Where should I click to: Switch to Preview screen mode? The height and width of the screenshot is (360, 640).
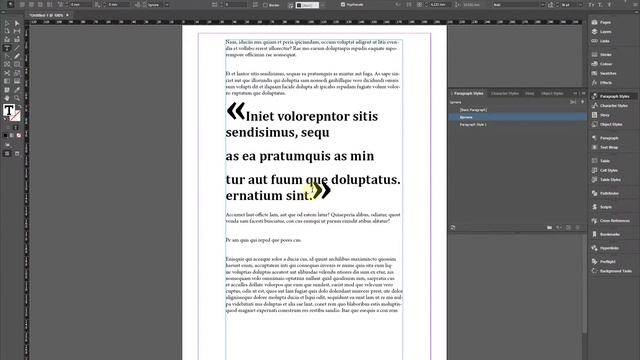click(17, 154)
